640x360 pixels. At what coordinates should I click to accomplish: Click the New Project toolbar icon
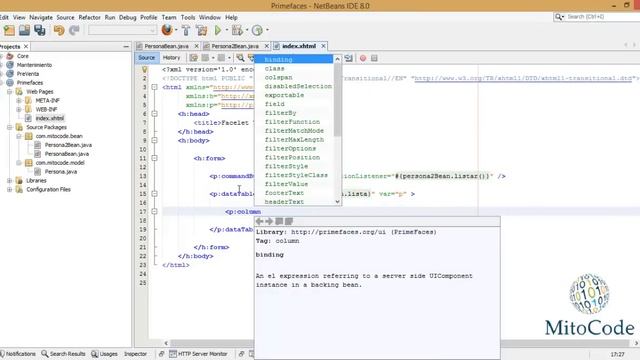pos(9,30)
